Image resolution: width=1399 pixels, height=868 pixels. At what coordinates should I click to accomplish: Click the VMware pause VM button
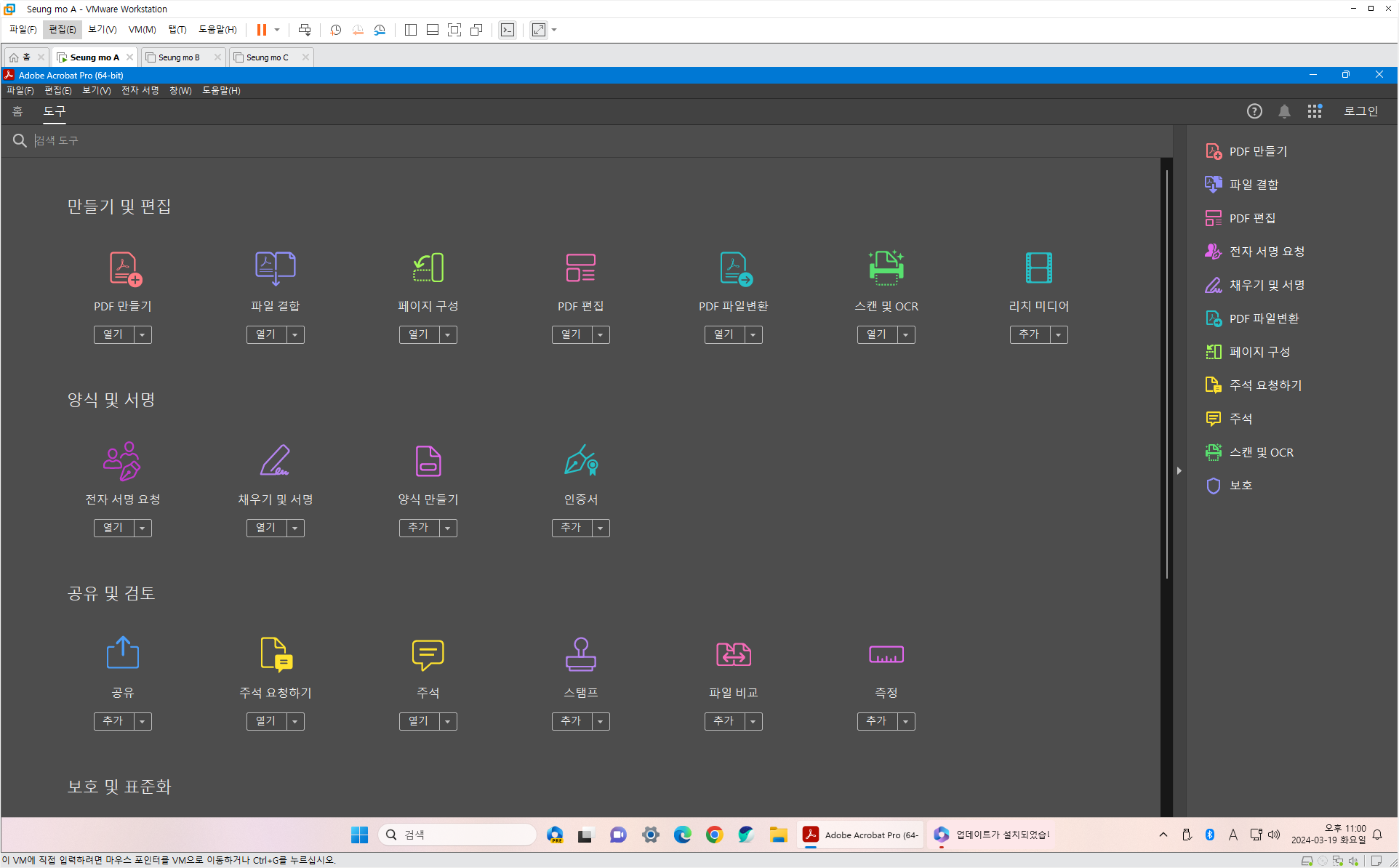click(x=262, y=30)
